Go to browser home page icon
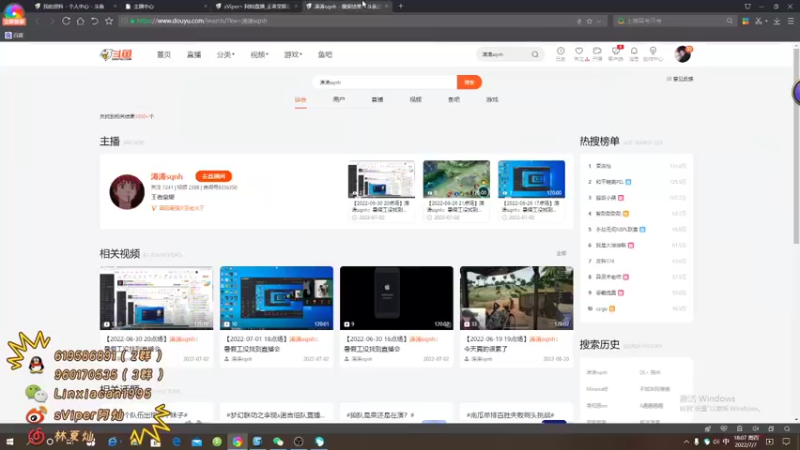800x450 pixels. click(81, 21)
